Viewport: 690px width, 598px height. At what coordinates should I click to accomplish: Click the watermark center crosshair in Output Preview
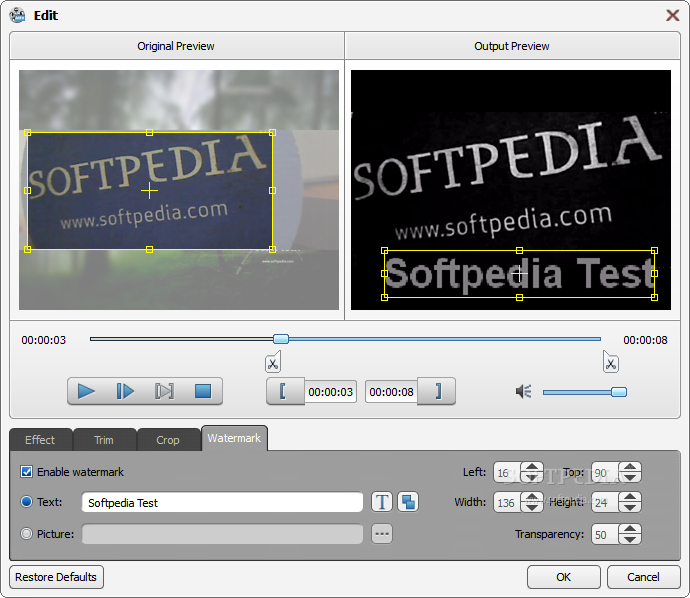click(519, 274)
